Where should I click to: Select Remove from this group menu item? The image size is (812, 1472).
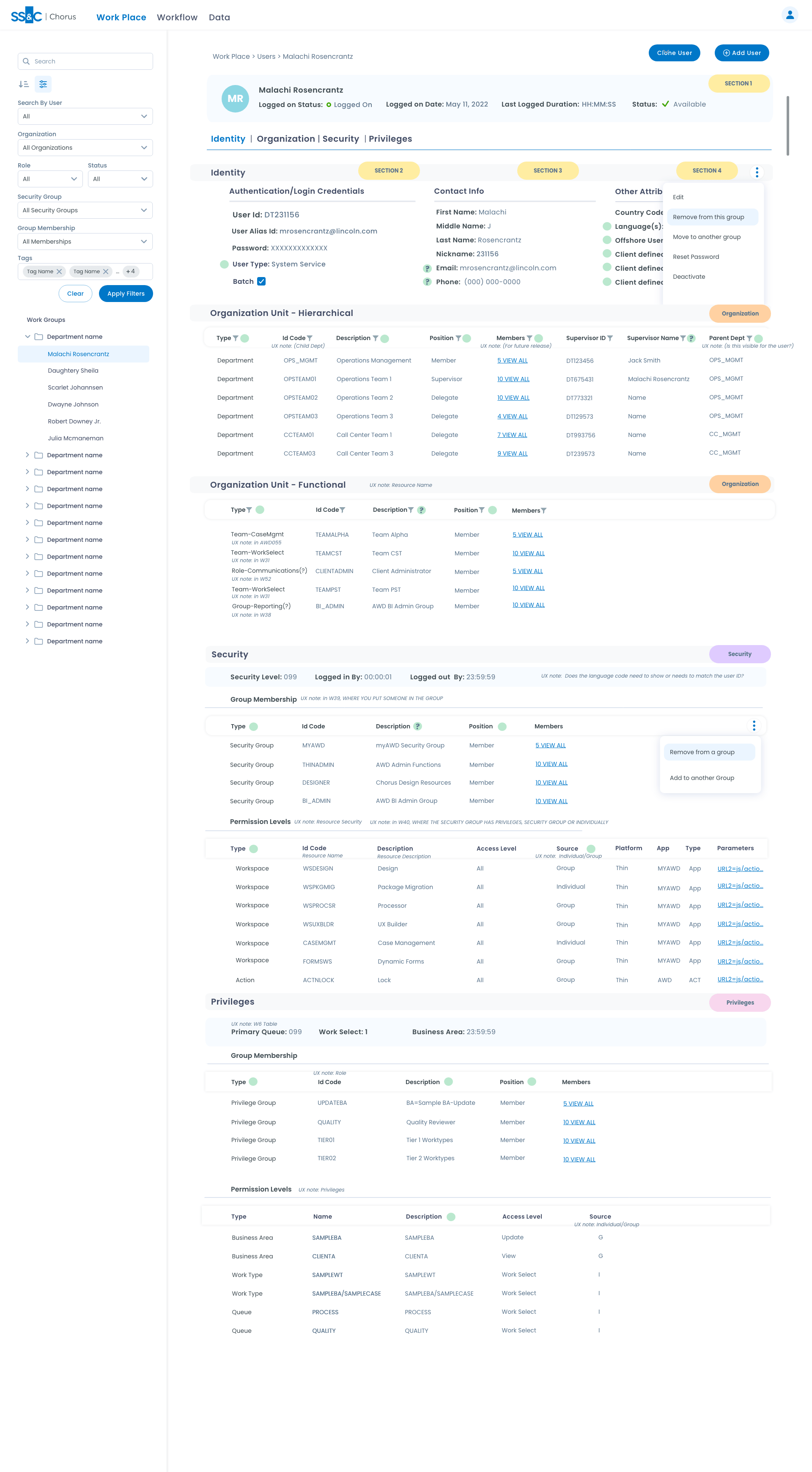tap(708, 217)
